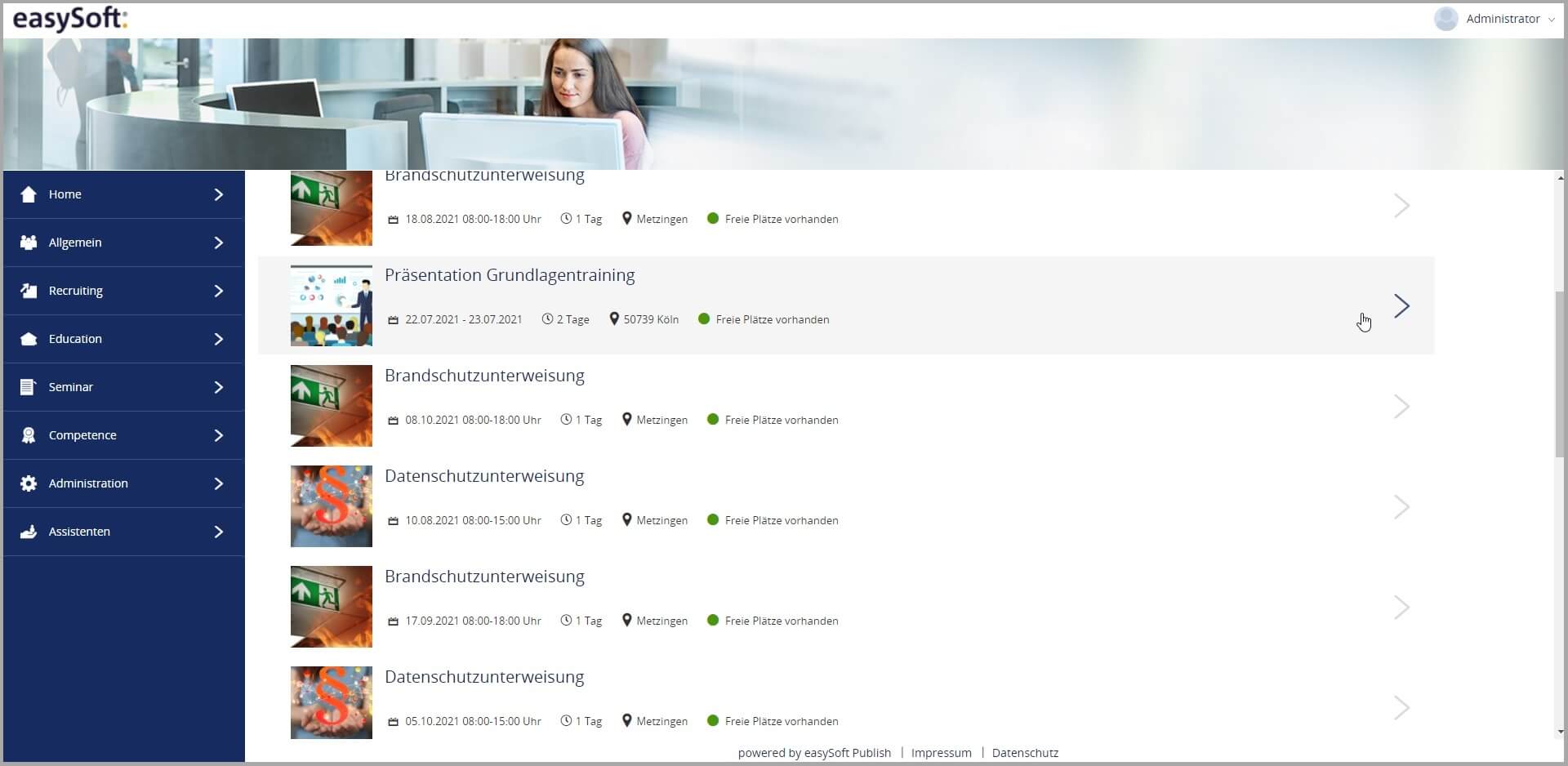
Task: Click the Home house icon in sidebar
Action: tap(29, 194)
